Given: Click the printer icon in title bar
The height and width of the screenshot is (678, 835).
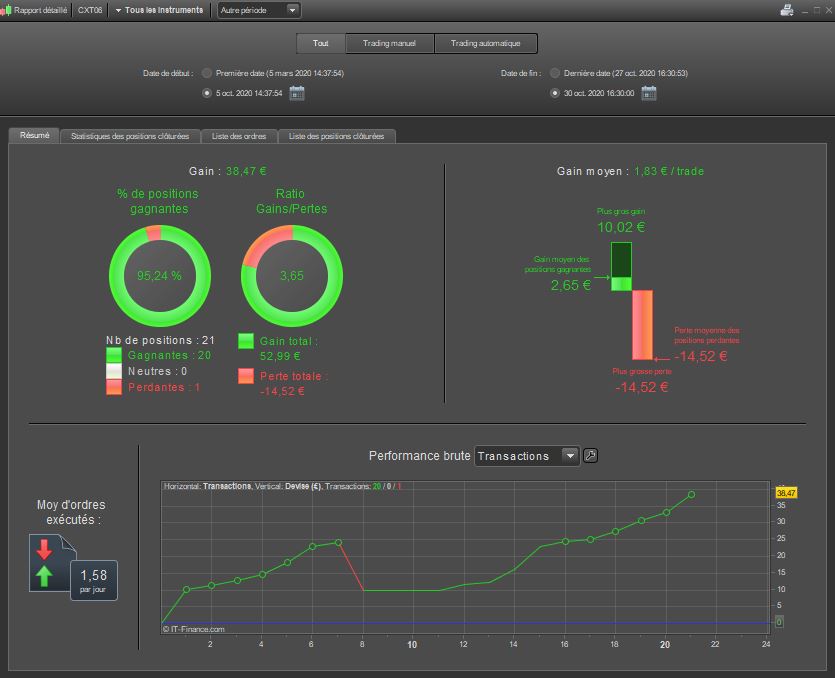Looking at the screenshot, I should click(787, 10).
